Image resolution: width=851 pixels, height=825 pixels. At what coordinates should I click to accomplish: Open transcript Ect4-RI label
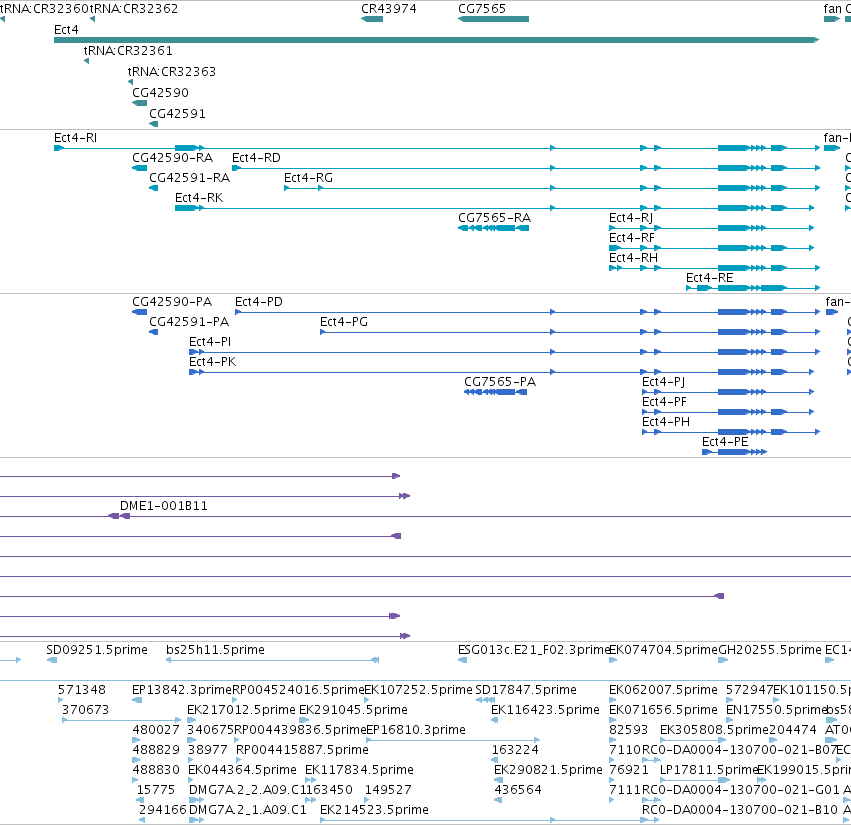[x=75, y=138]
